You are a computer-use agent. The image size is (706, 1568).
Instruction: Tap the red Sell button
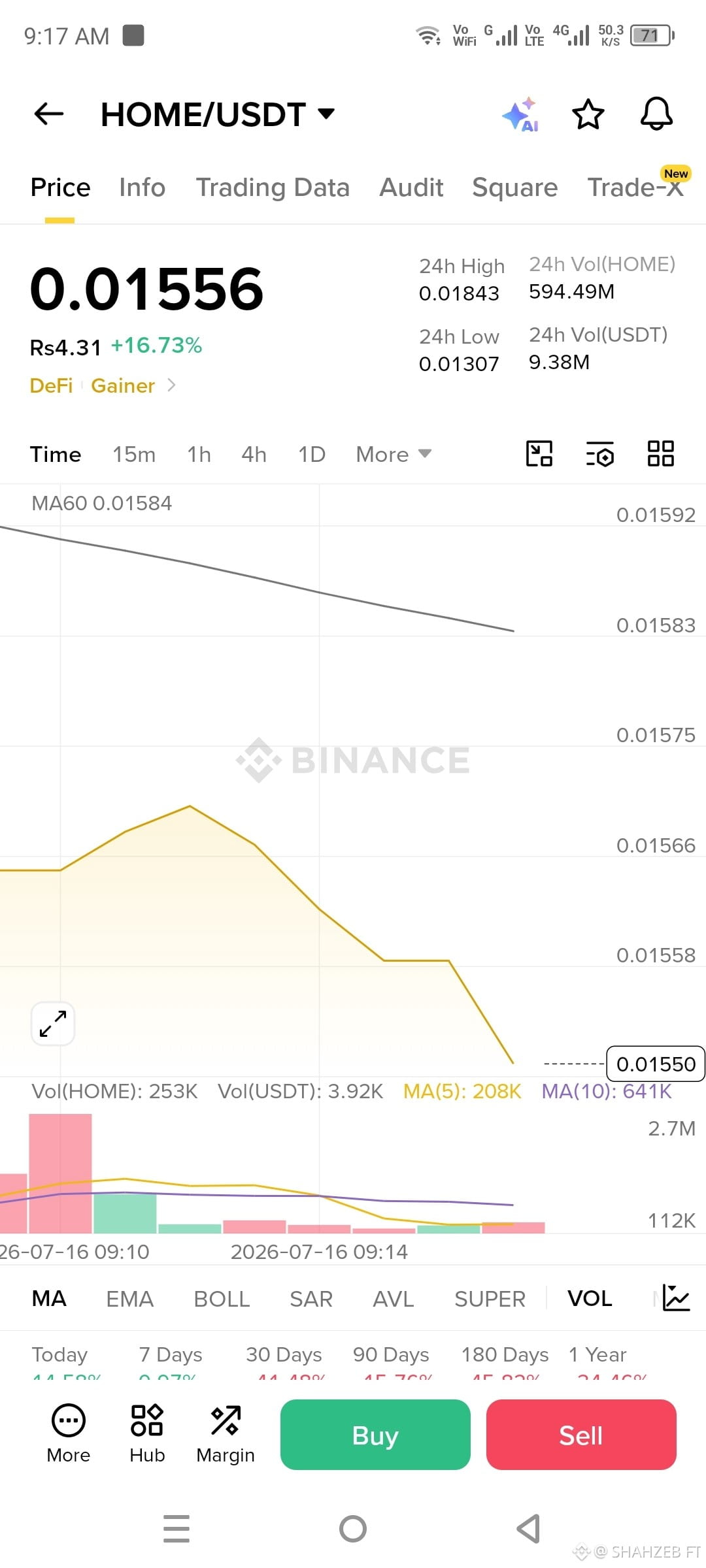pos(581,1435)
